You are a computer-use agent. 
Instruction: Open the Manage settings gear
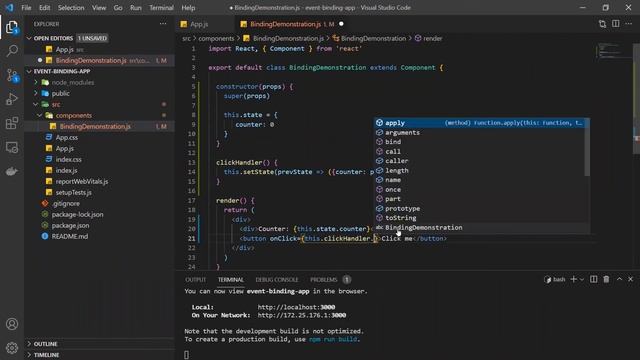(x=12, y=348)
